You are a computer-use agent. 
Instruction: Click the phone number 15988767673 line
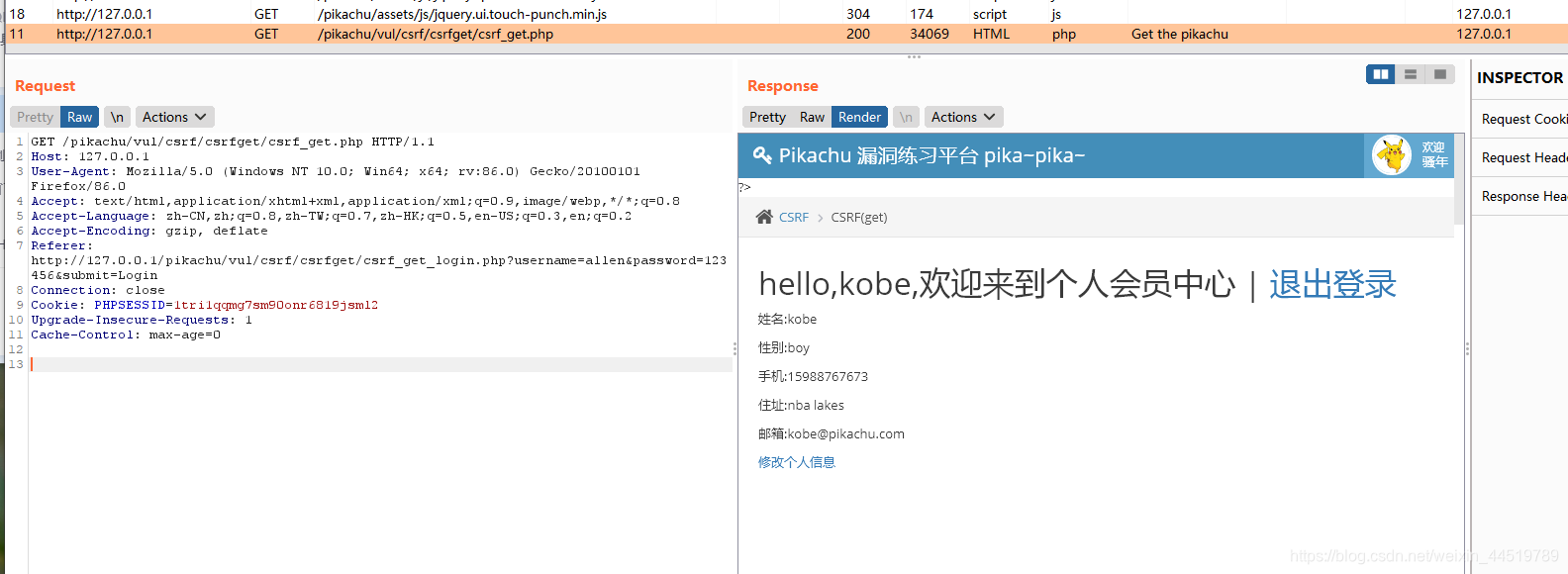coord(813,376)
